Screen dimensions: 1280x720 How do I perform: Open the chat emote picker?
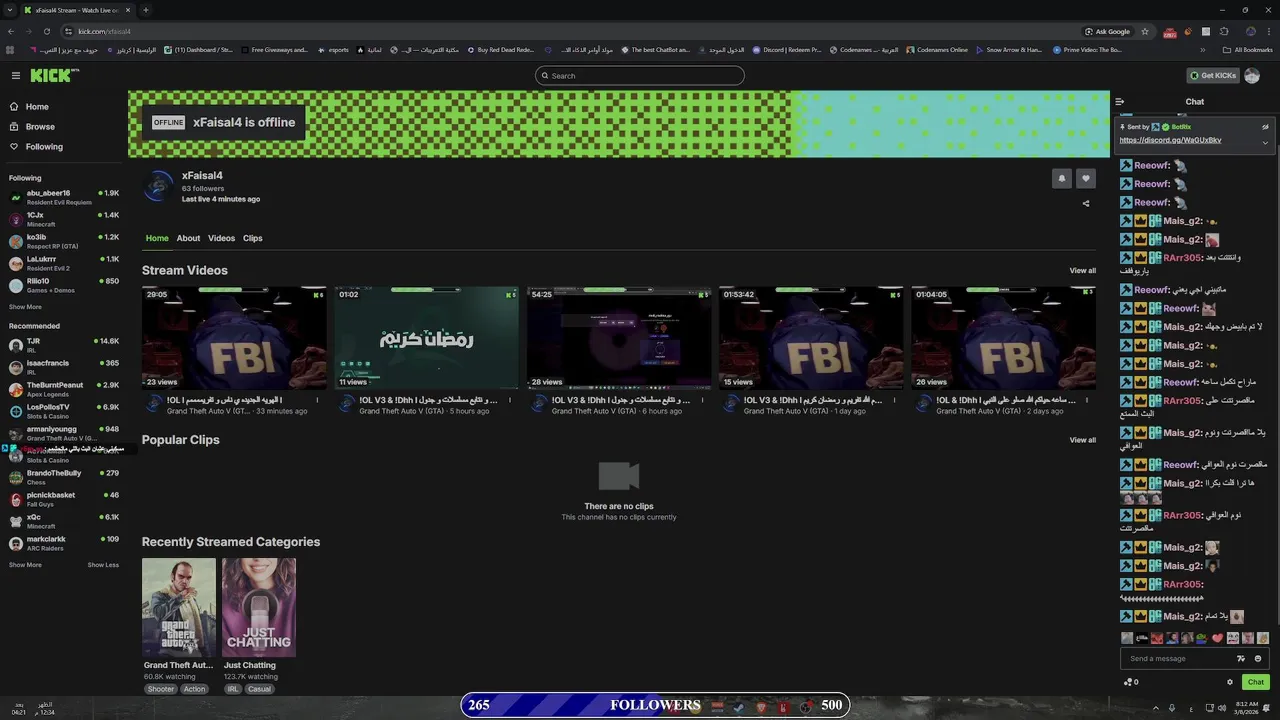pos(1258,659)
